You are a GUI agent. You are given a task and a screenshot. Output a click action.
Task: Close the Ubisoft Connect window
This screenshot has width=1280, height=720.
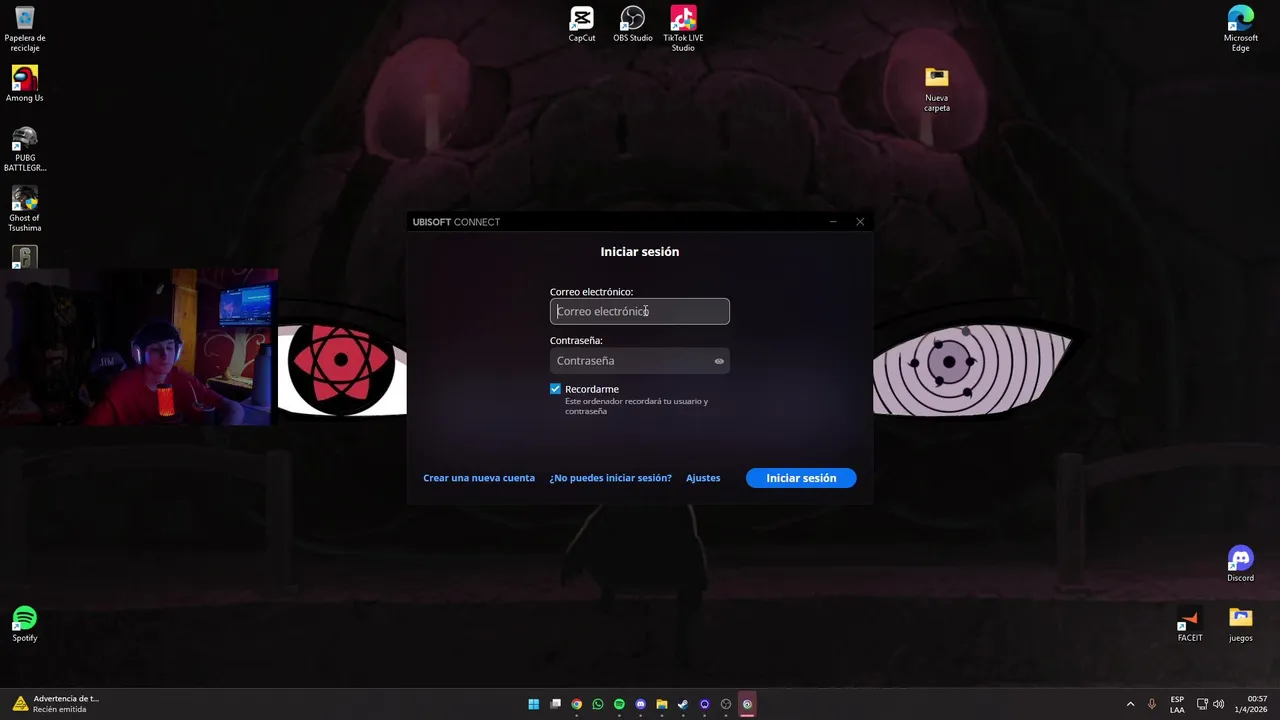[x=860, y=222]
